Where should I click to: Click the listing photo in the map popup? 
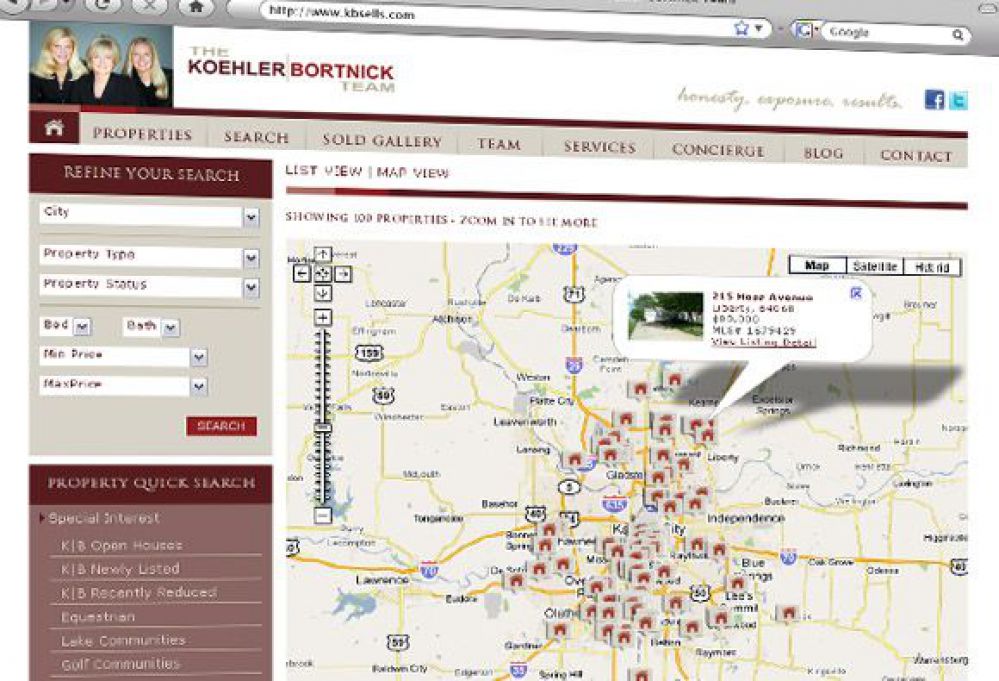(x=666, y=317)
